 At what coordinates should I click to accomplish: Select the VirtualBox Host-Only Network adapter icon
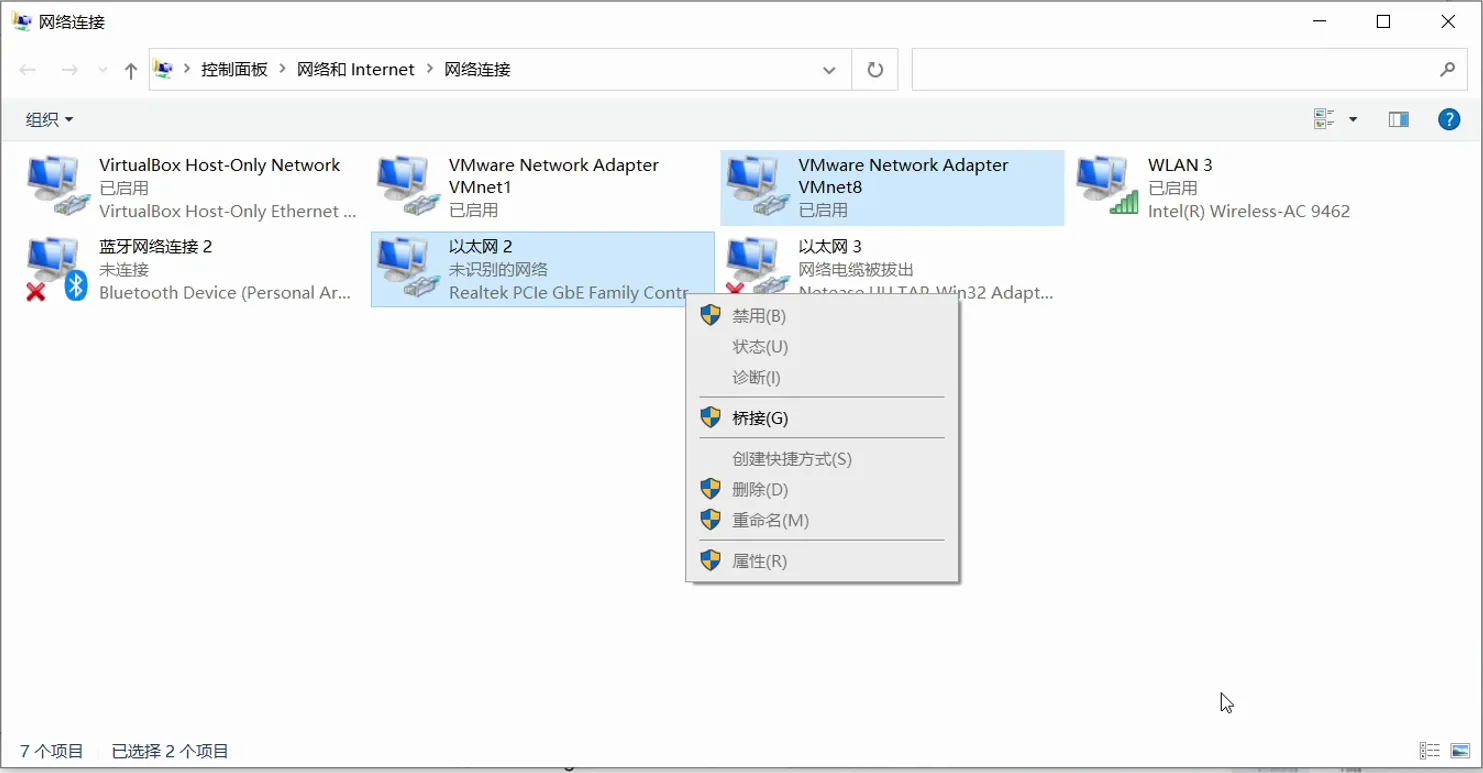click(54, 186)
